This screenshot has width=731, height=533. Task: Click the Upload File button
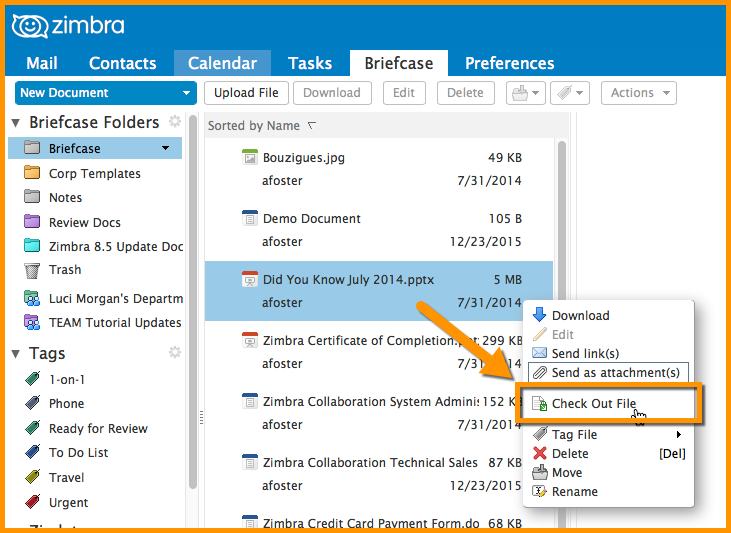[x=246, y=93]
